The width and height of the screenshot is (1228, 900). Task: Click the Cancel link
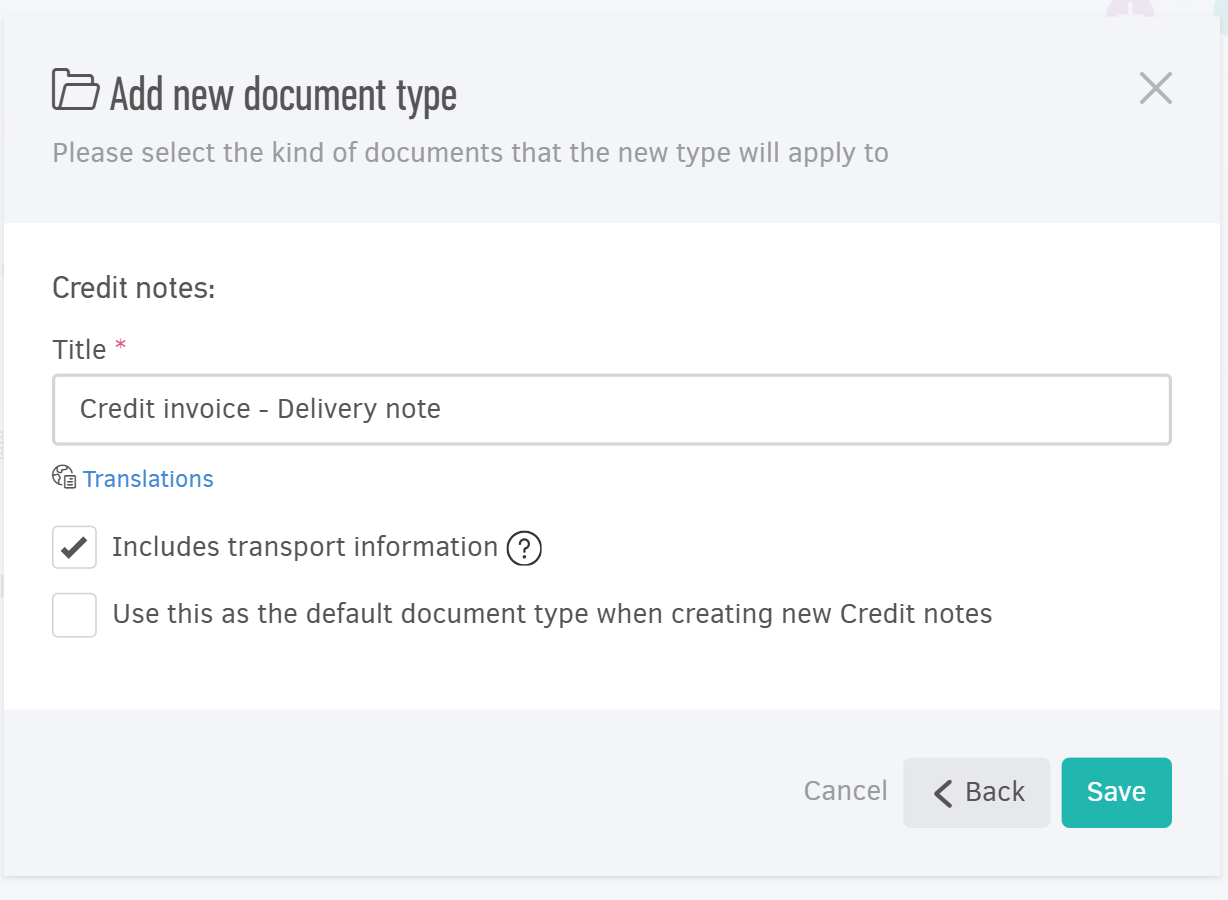(x=845, y=791)
